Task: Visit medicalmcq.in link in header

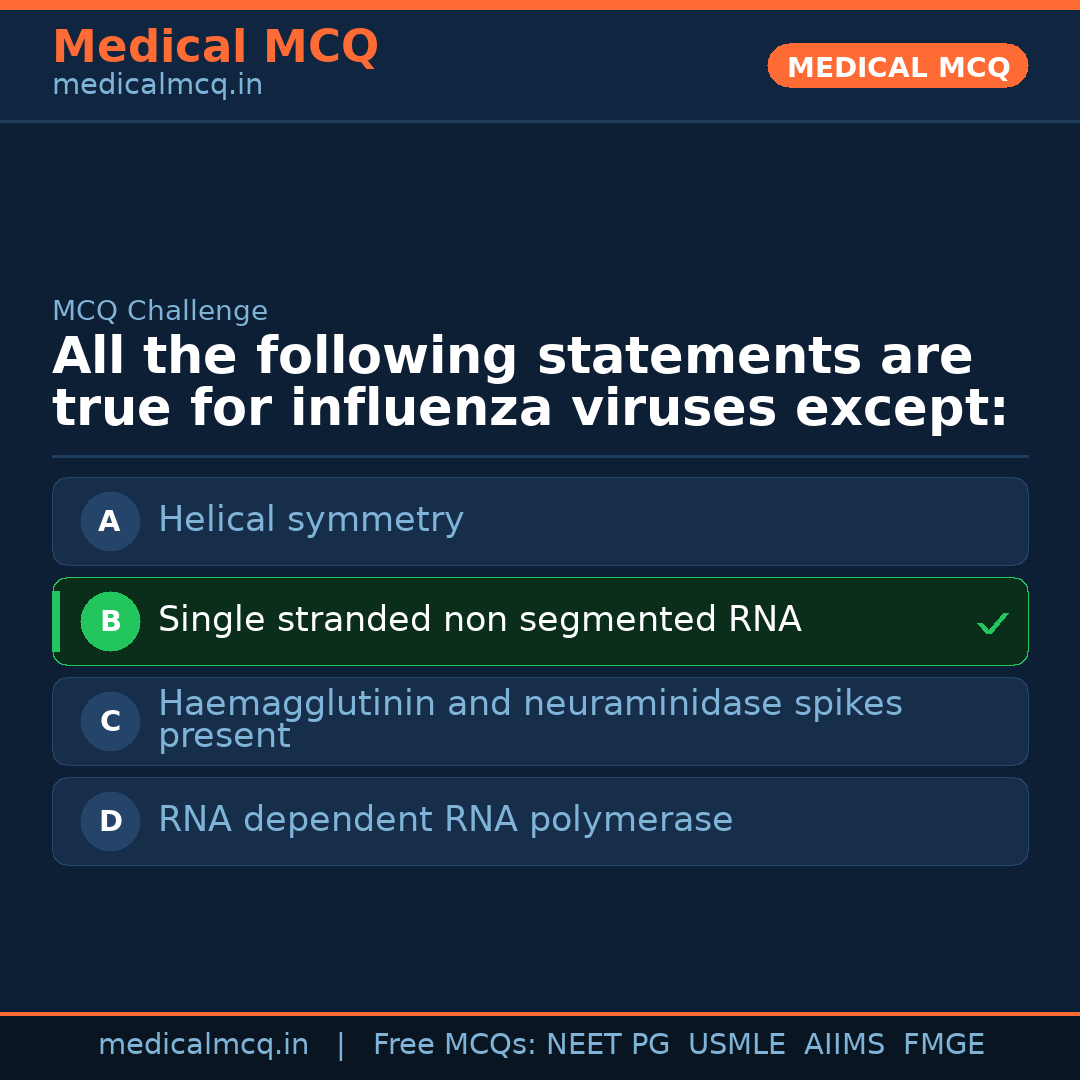Action: [x=157, y=86]
